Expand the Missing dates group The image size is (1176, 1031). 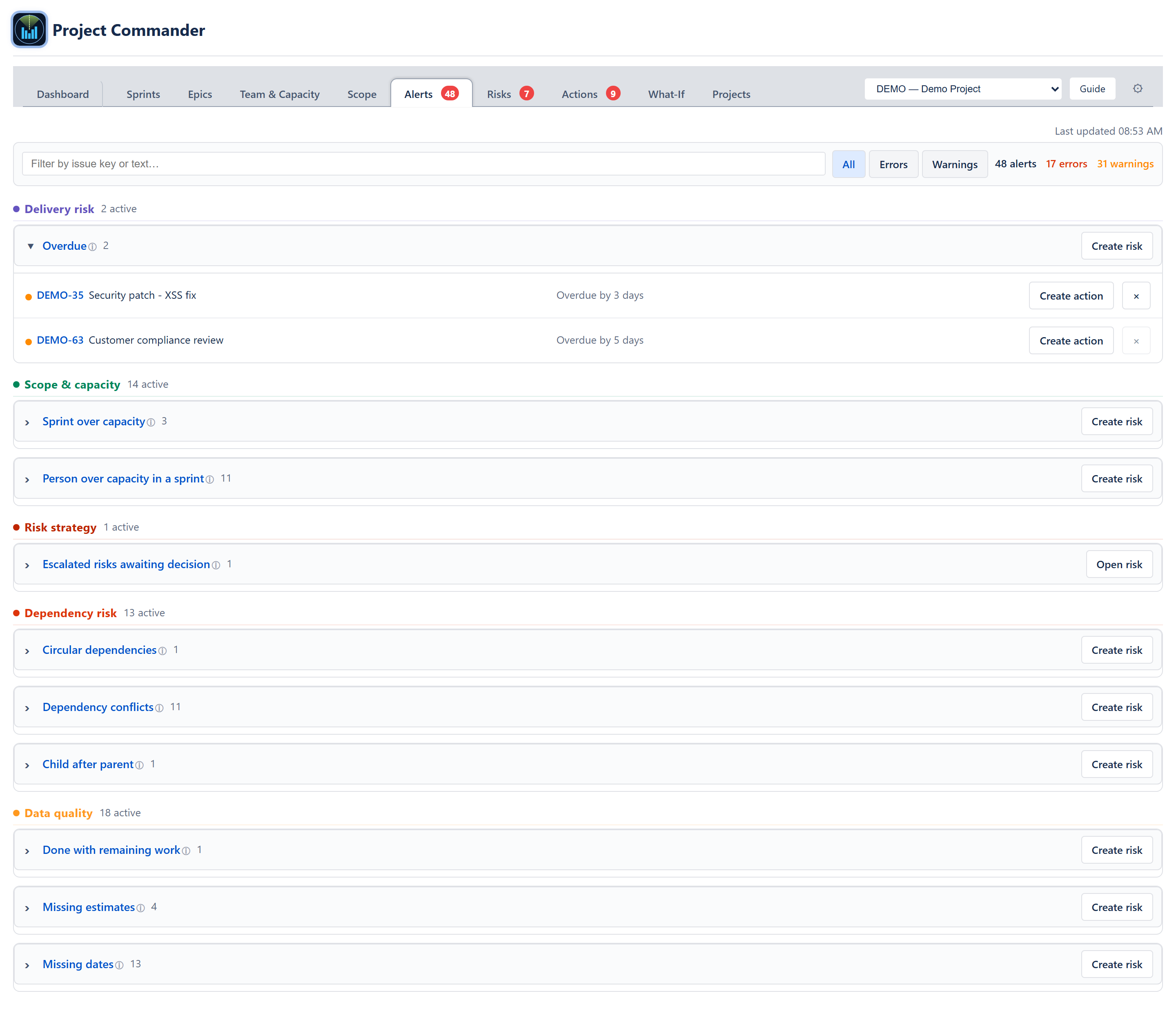27,965
